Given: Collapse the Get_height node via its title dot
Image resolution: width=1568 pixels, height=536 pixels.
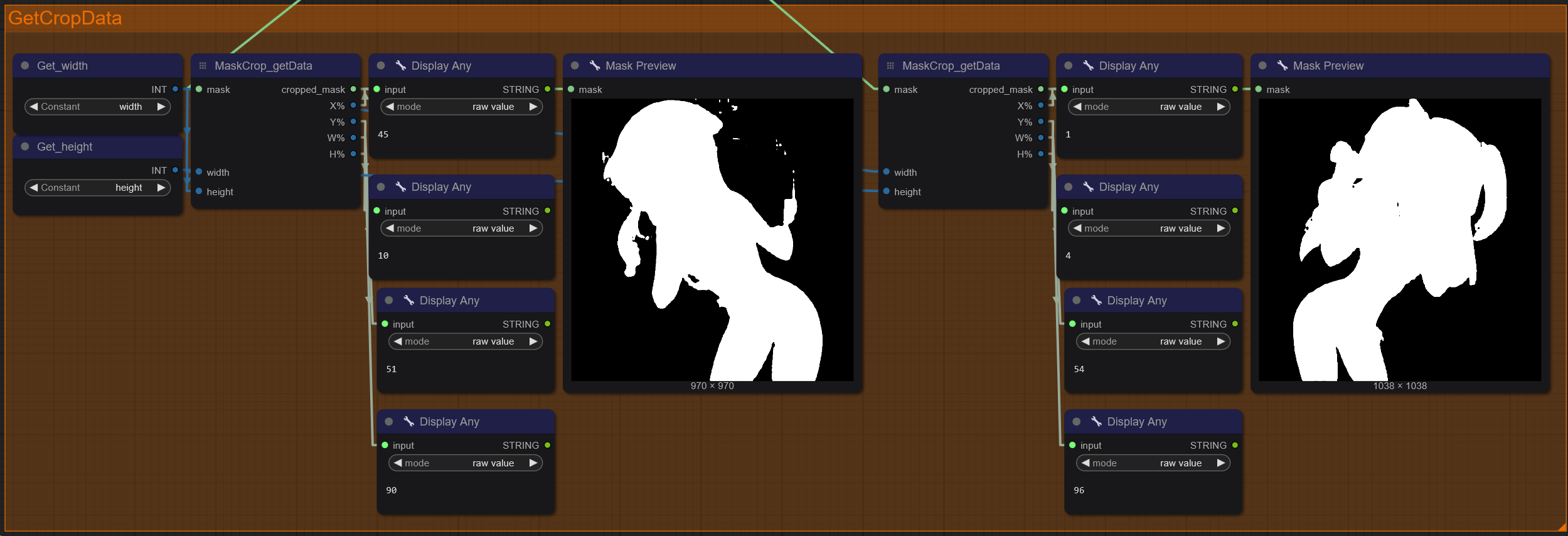Looking at the screenshot, I should [x=25, y=146].
